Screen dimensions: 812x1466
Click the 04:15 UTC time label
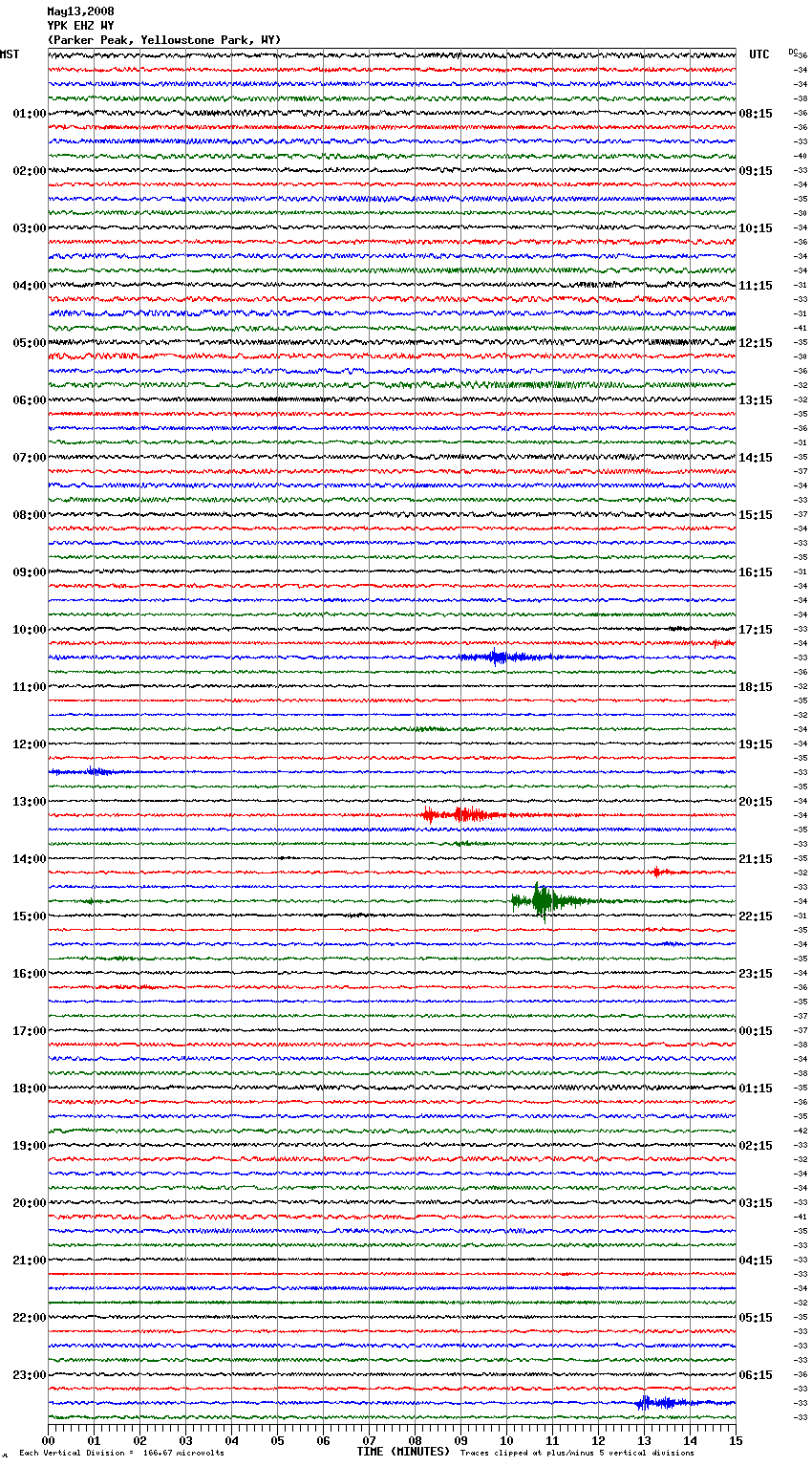pos(756,1261)
